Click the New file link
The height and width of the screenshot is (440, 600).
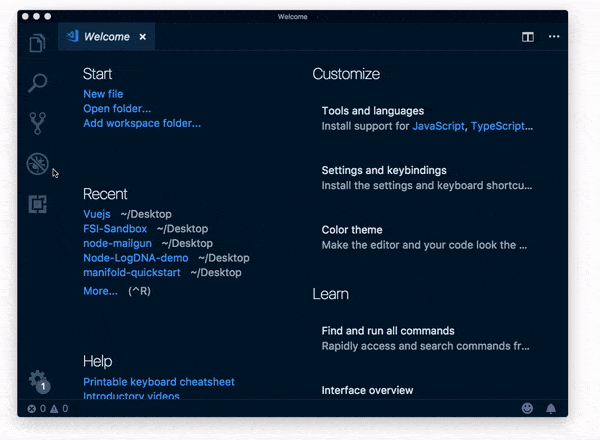[103, 94]
